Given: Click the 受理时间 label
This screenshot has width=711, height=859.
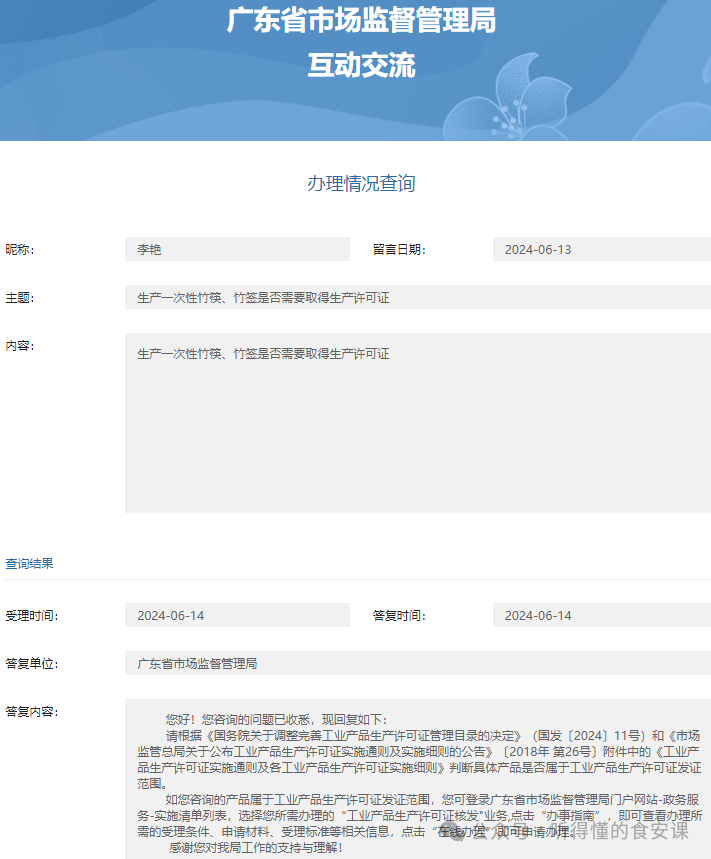Looking at the screenshot, I should [x=32, y=616].
